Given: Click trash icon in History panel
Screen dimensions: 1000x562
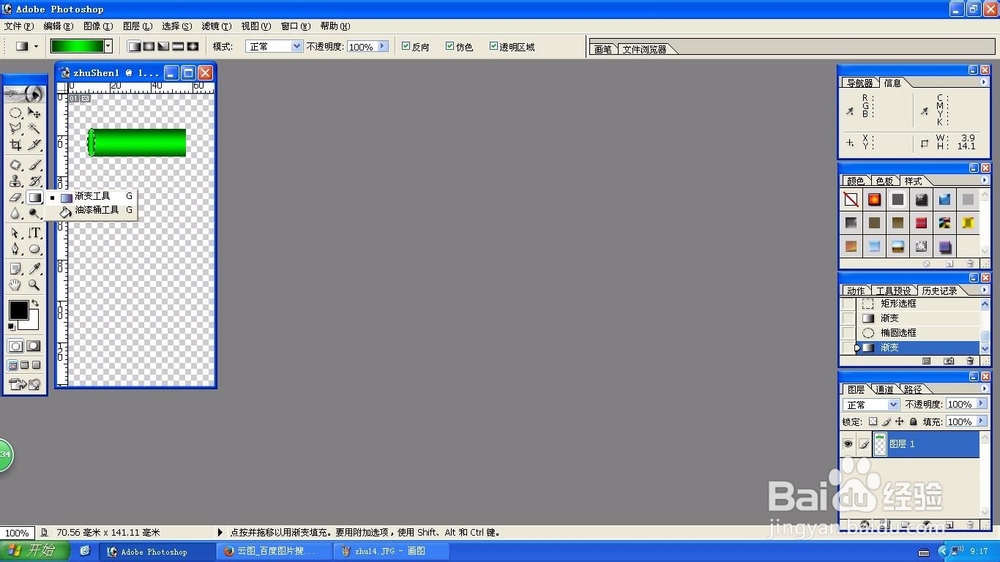Looking at the screenshot, I should tap(970, 361).
